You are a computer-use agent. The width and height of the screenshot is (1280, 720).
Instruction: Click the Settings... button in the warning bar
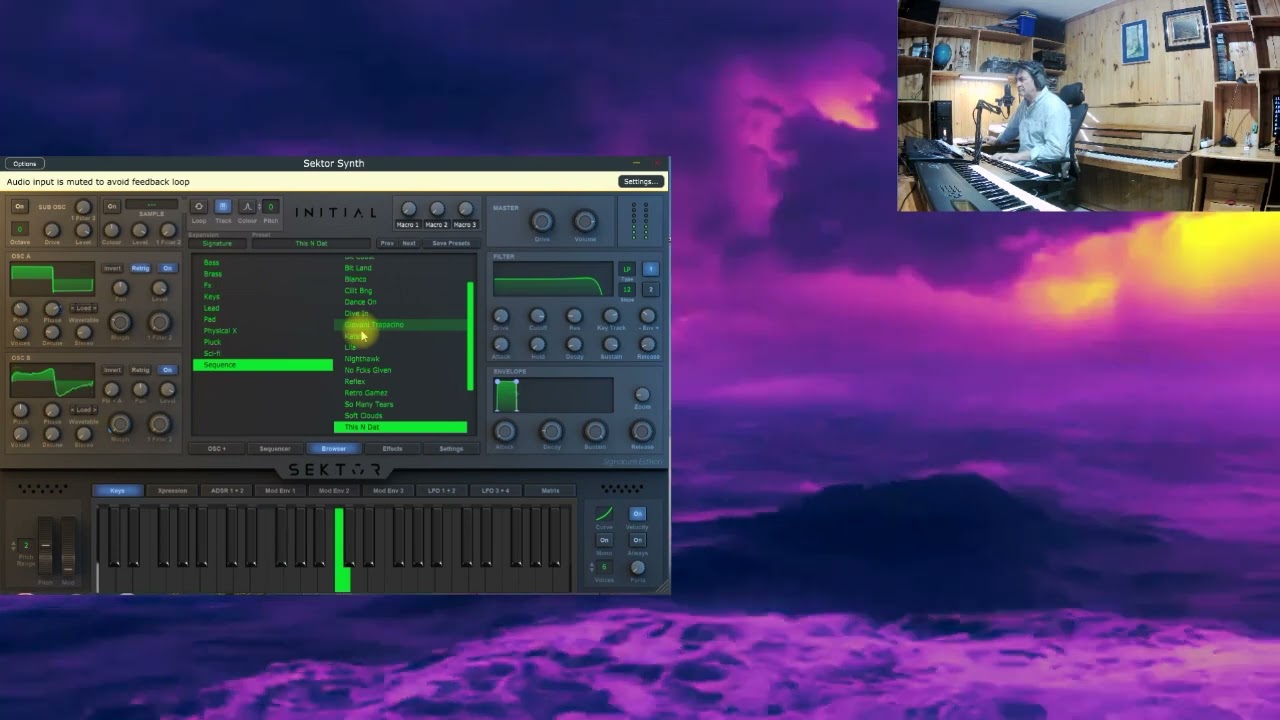(x=641, y=182)
